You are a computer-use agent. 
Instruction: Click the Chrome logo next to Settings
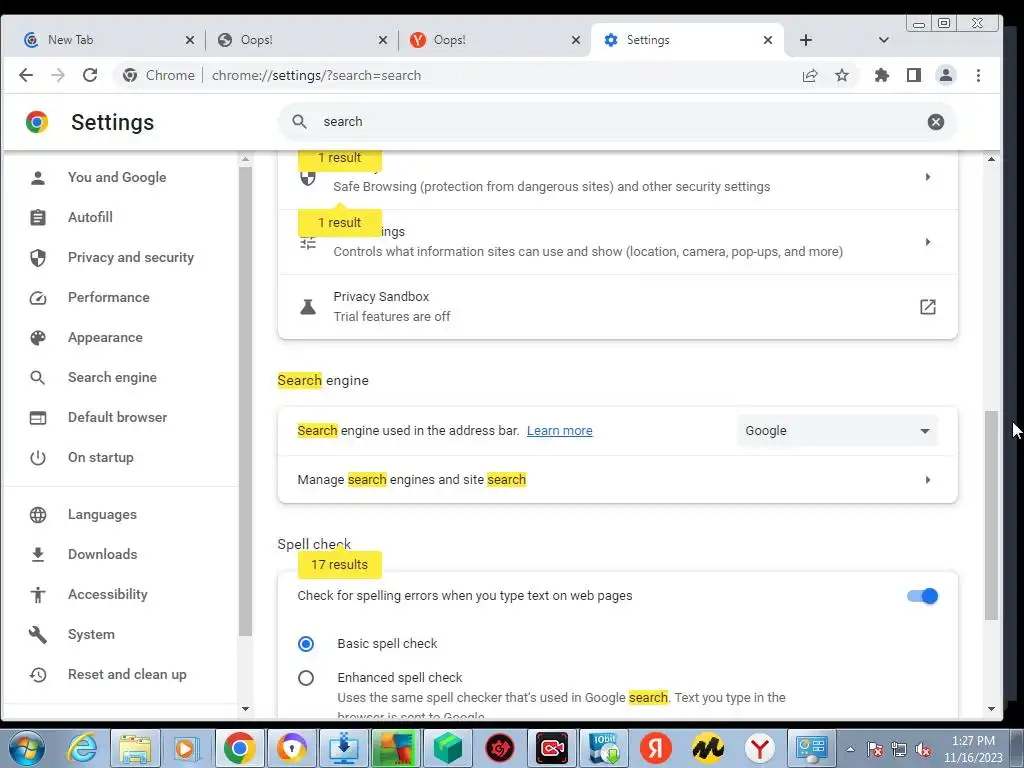click(37, 122)
